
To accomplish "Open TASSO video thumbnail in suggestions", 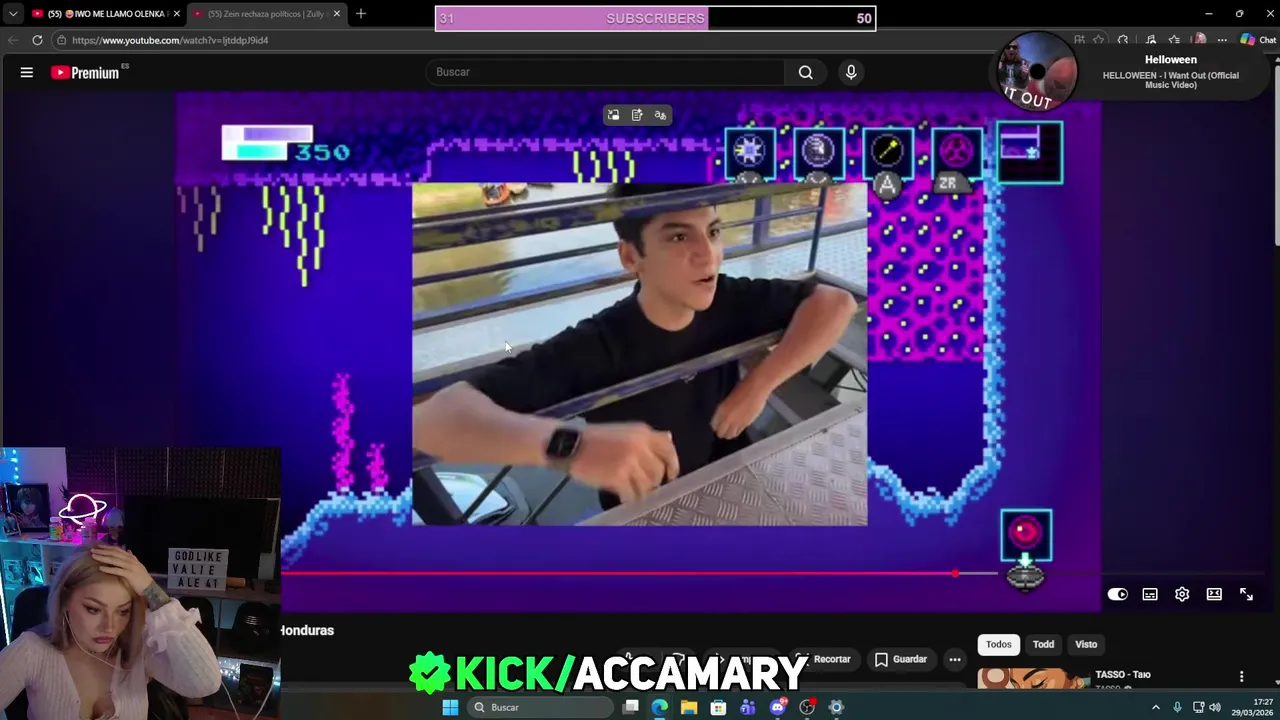I will pyautogui.click(x=1033, y=678).
